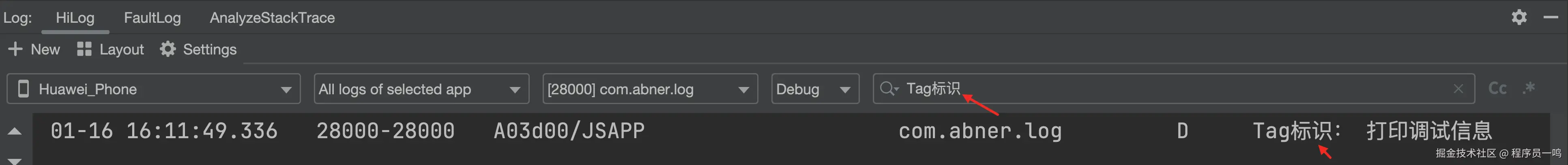Click the scroll up arrow beside logs

[15, 131]
